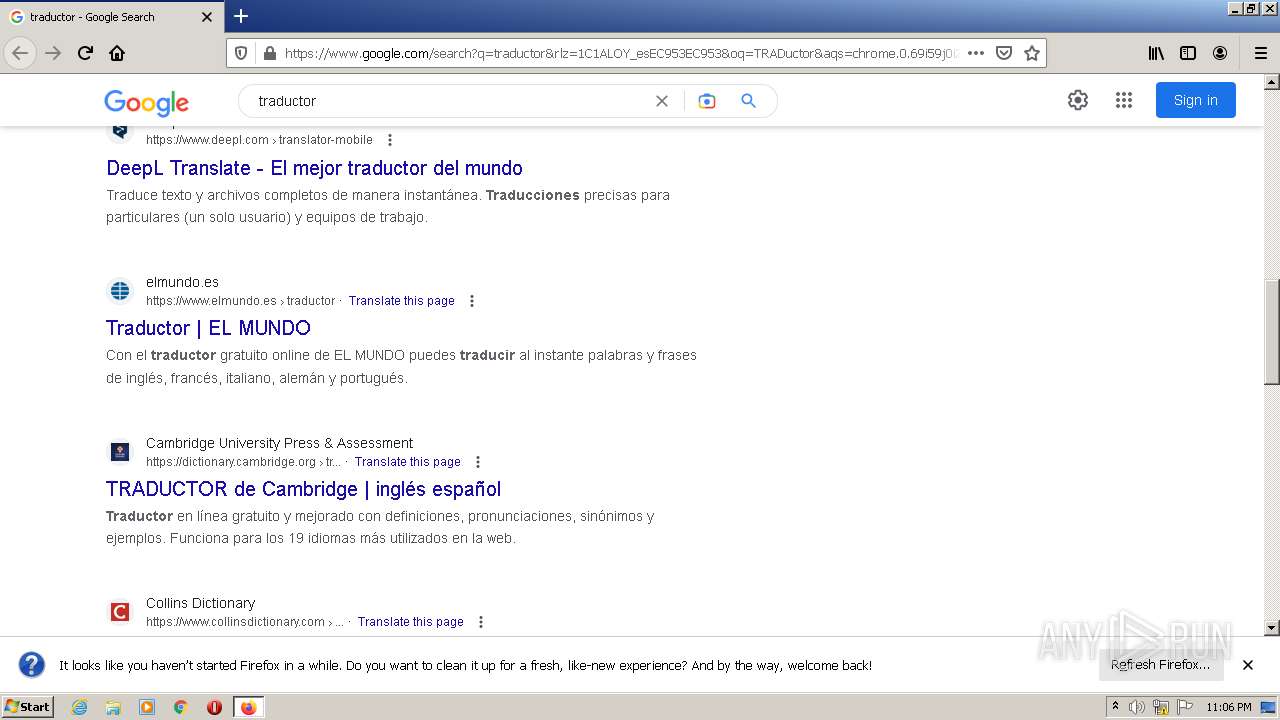Click the scrollbar down arrow
Viewport: 1280px width, 720px height.
coord(1272,628)
